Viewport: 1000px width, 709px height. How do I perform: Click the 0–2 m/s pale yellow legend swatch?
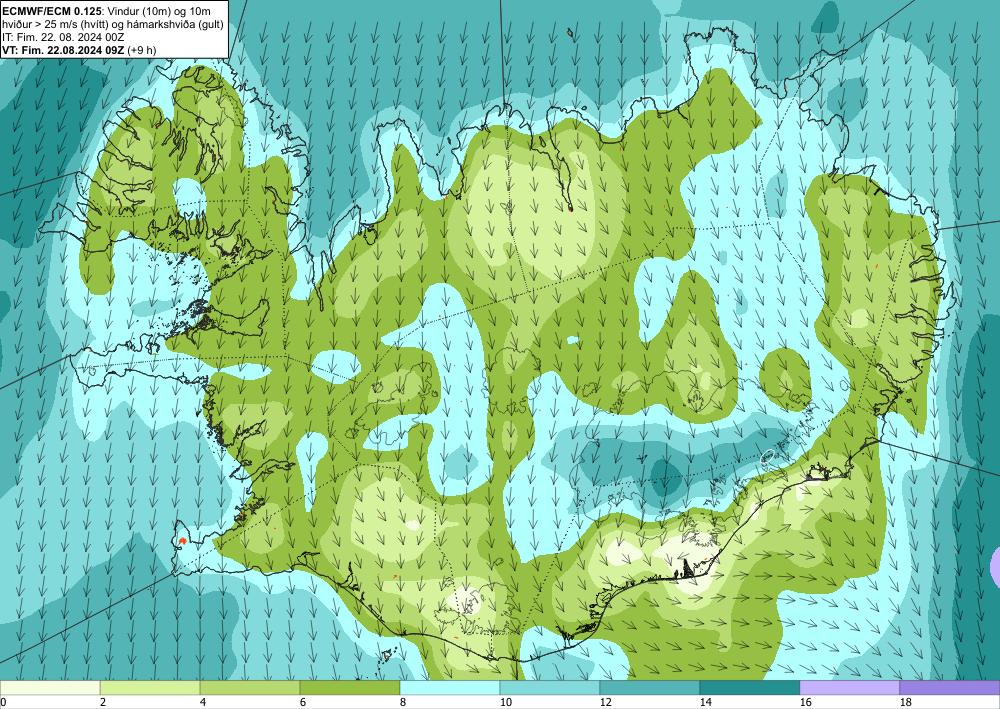tap(50, 688)
